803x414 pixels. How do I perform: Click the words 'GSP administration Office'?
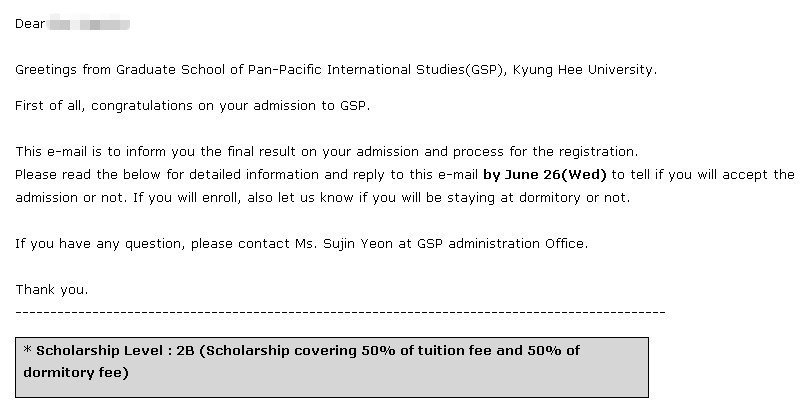(501, 244)
